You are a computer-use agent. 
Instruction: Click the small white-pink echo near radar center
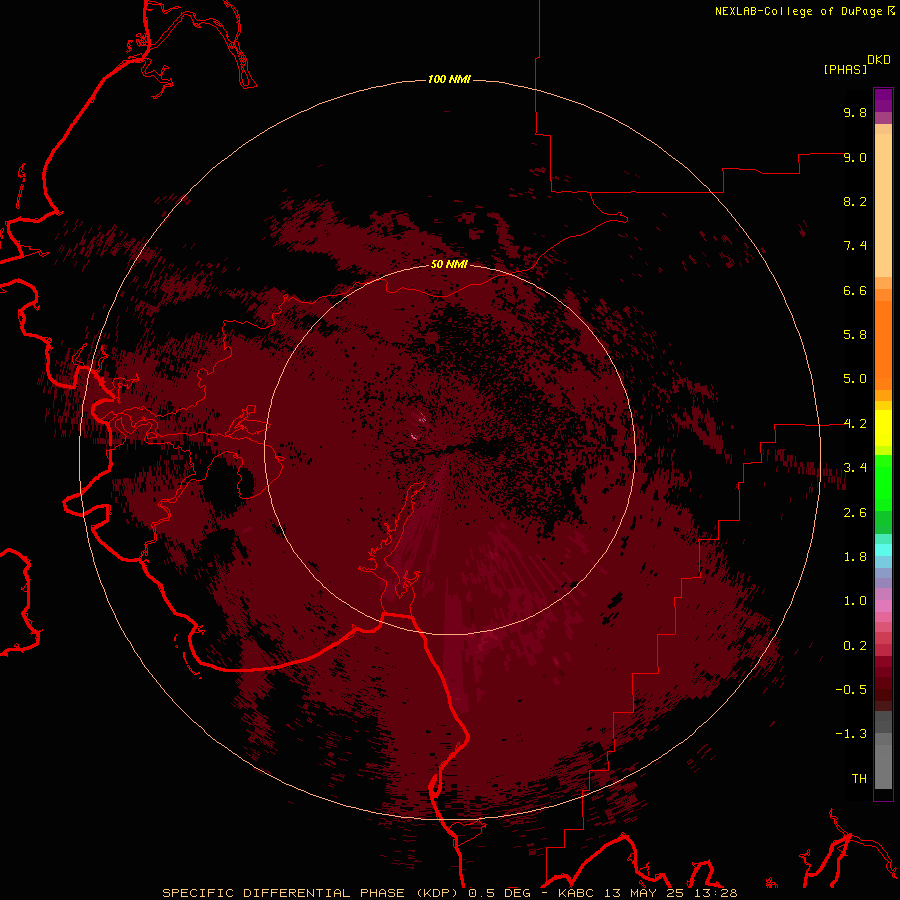pos(414,437)
